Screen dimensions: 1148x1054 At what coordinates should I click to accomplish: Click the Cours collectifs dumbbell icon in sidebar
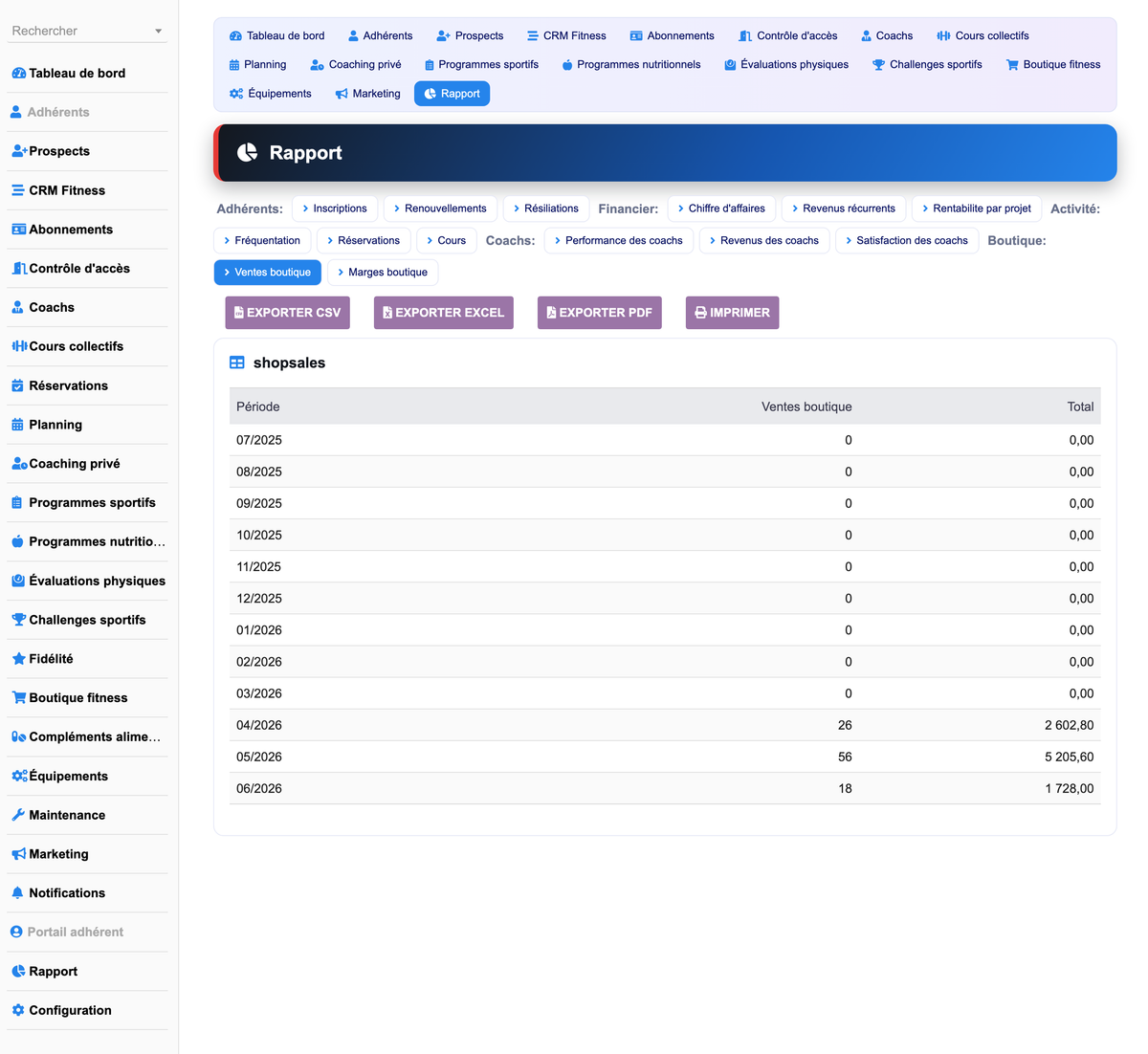coord(18,346)
